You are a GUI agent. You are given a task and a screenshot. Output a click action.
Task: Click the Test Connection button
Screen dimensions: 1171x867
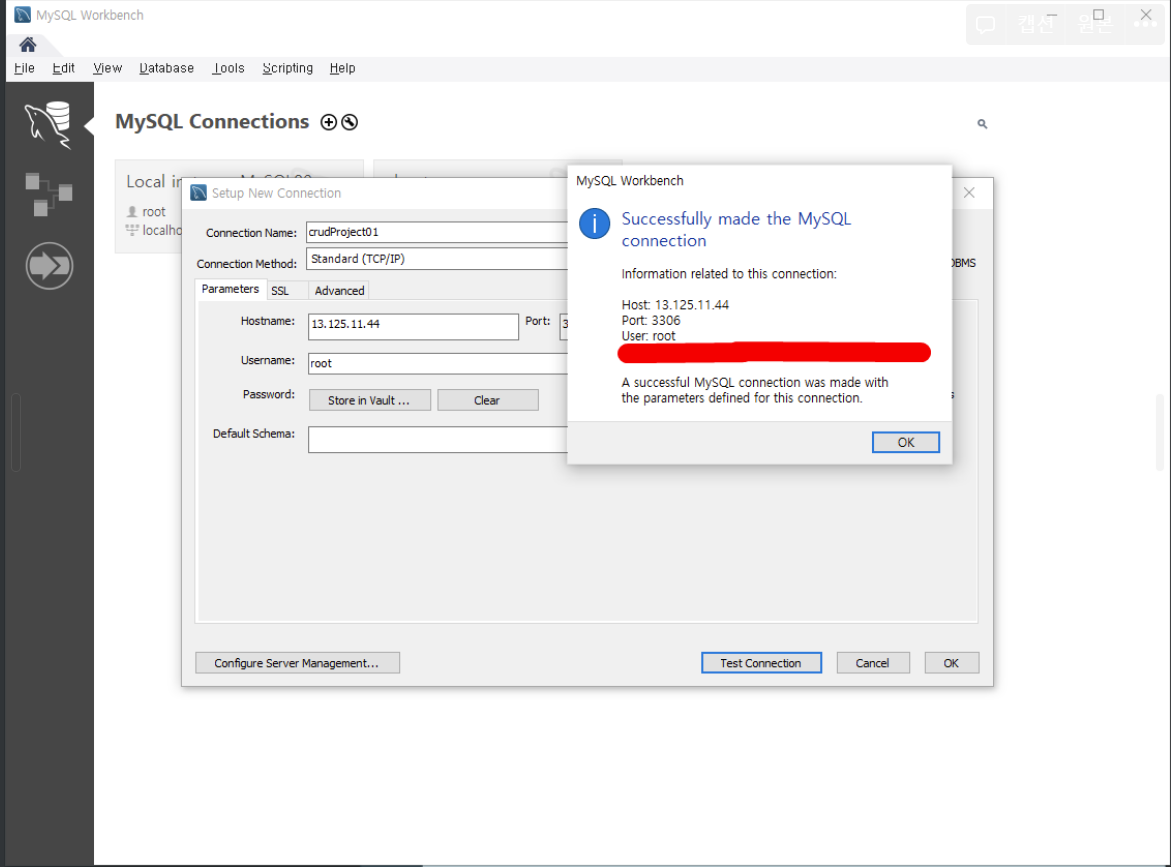(x=761, y=662)
